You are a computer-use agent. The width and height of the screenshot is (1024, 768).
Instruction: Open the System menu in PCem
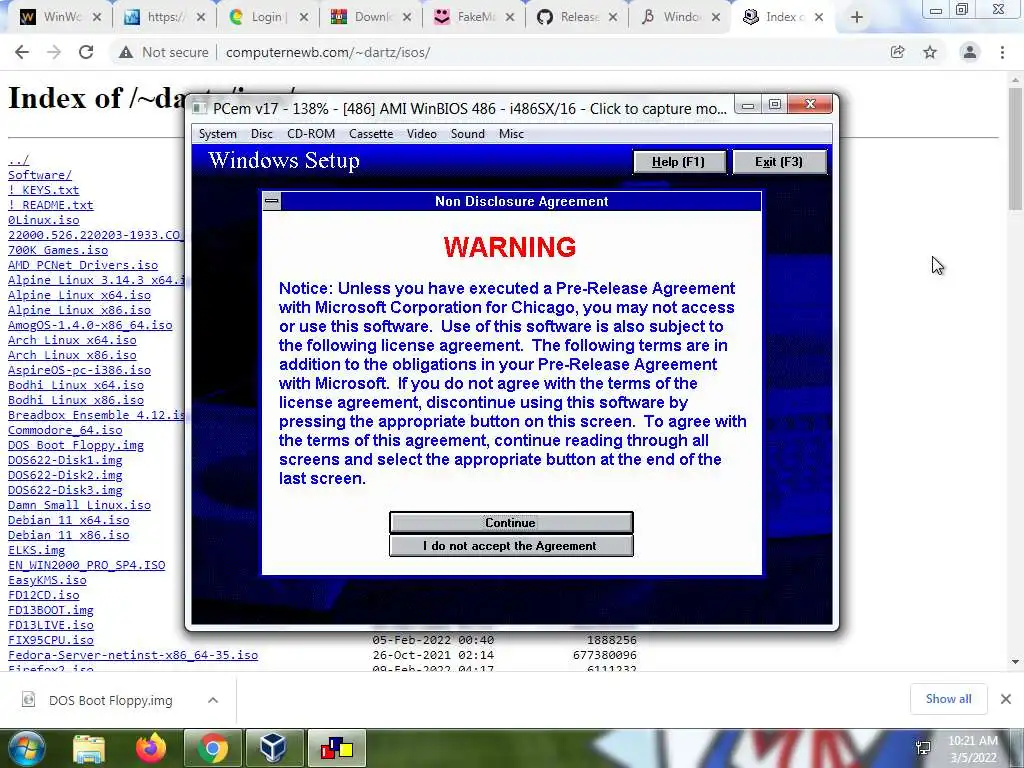[217, 134]
